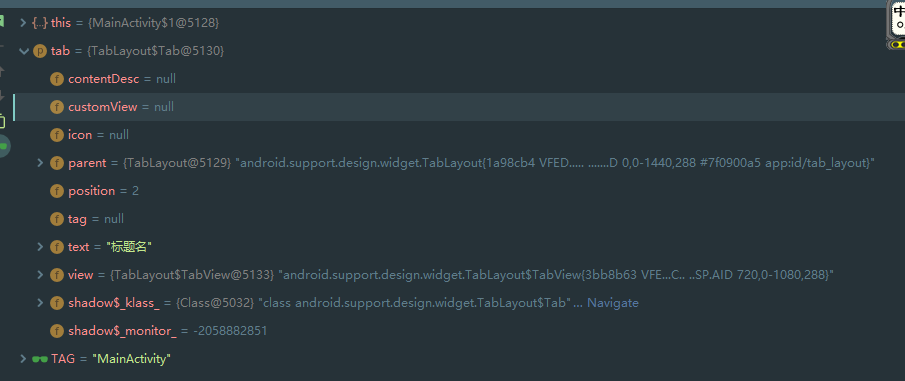Click the field icon beside customView
This screenshot has height=381, width=905.
point(57,107)
